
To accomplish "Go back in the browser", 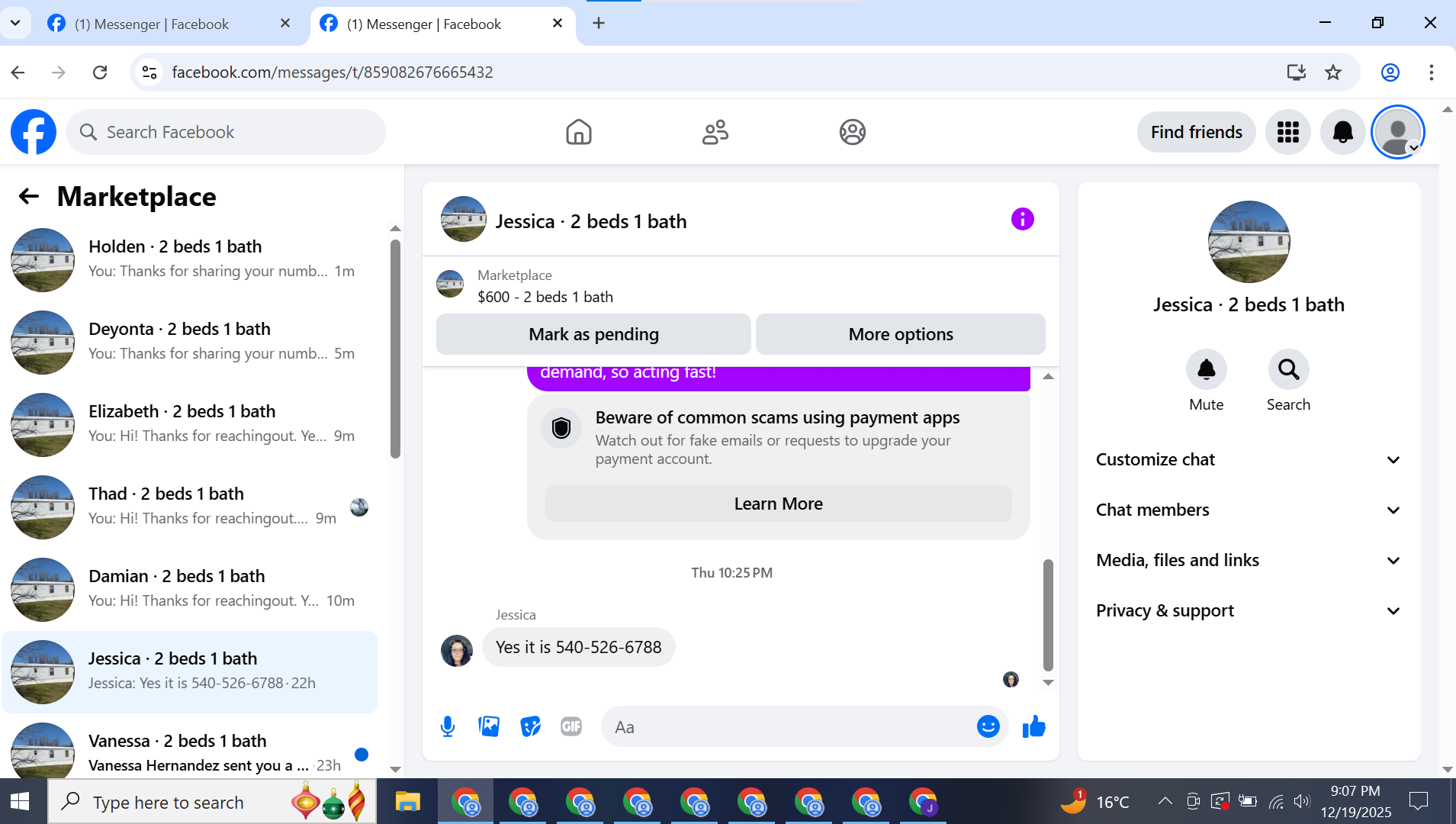I will pos(18,72).
